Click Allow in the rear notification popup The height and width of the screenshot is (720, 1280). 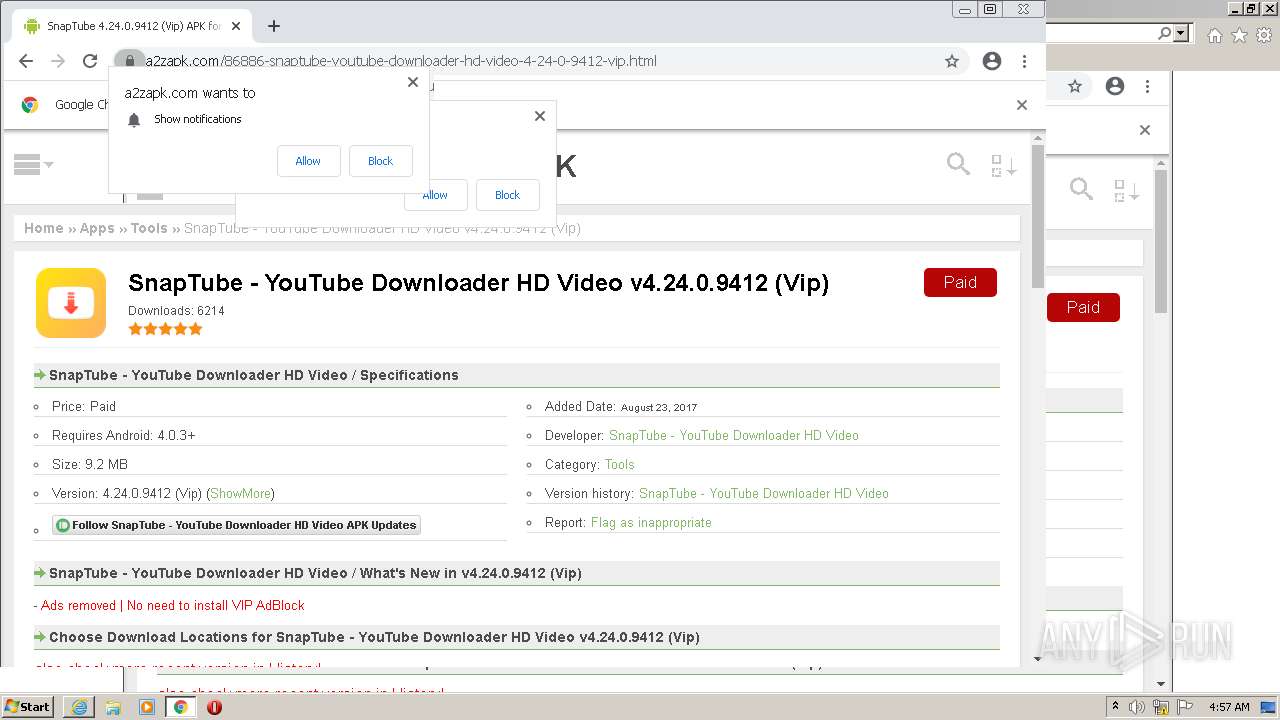435,195
